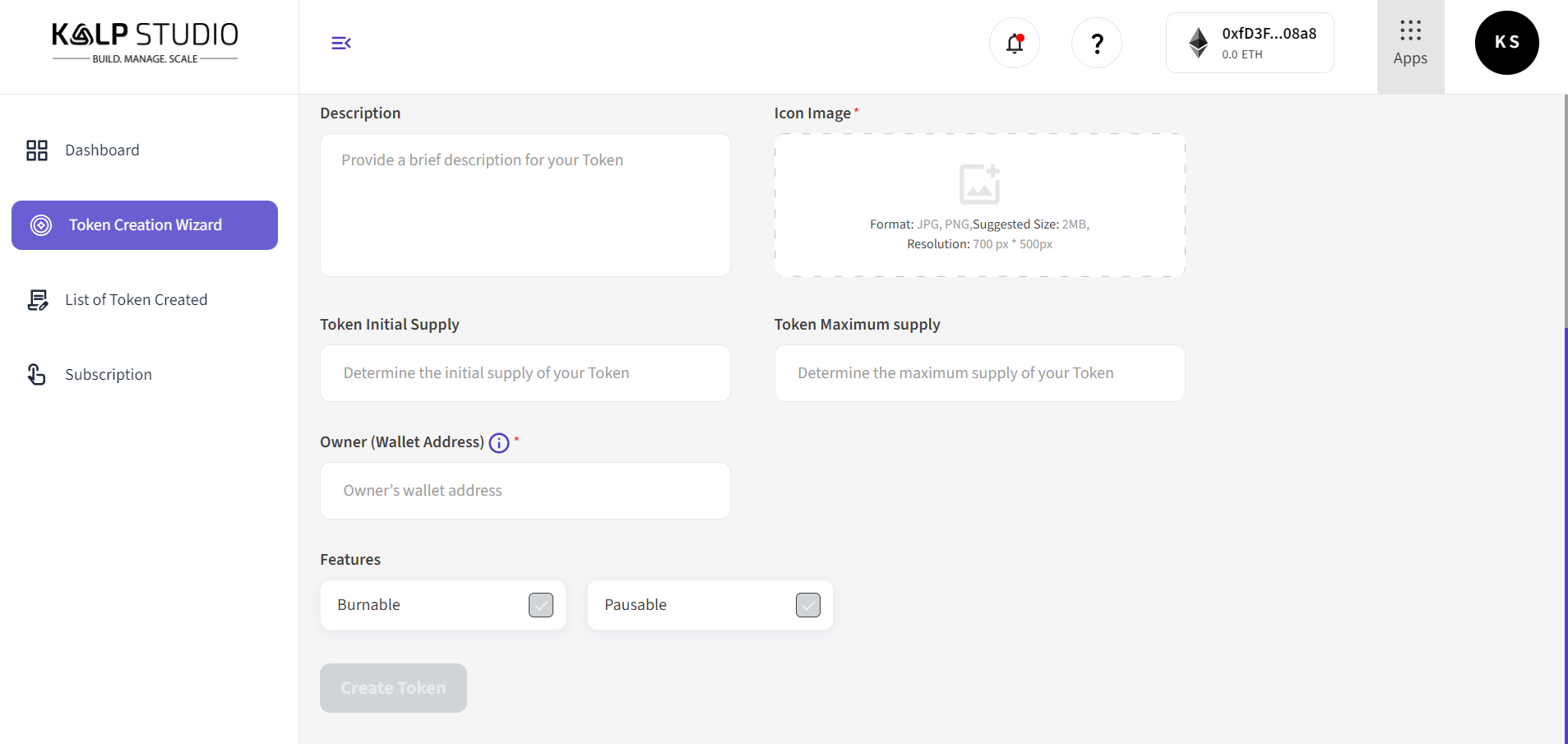The height and width of the screenshot is (744, 1568).
Task: Focus the Token Initial Supply field
Action: click(525, 373)
